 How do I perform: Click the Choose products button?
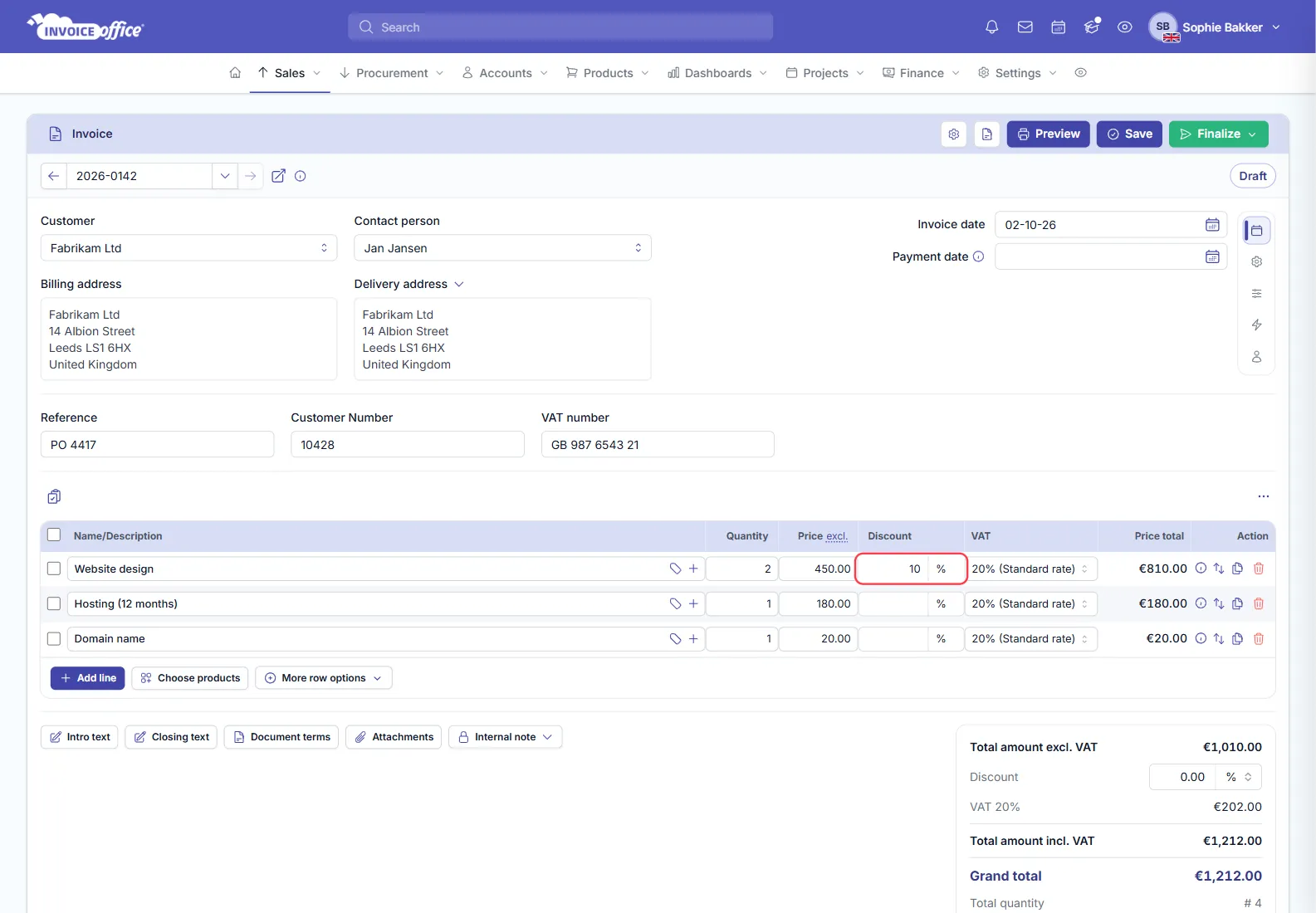coord(190,678)
